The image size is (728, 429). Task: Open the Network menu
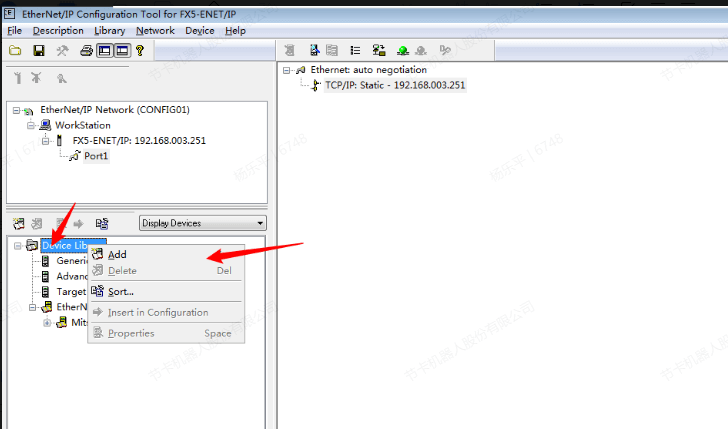tap(155, 31)
